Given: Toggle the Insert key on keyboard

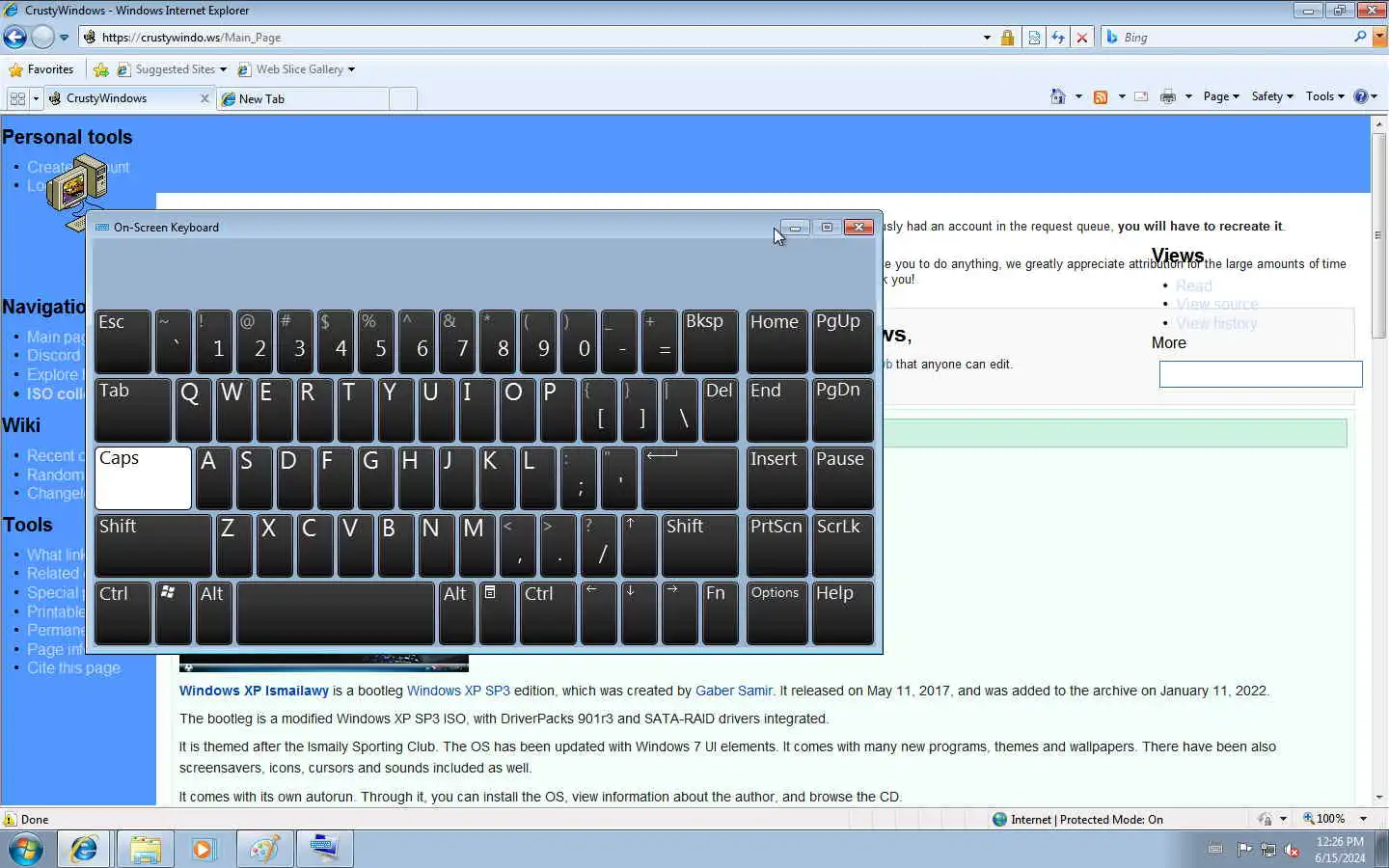Looking at the screenshot, I should [x=776, y=477].
